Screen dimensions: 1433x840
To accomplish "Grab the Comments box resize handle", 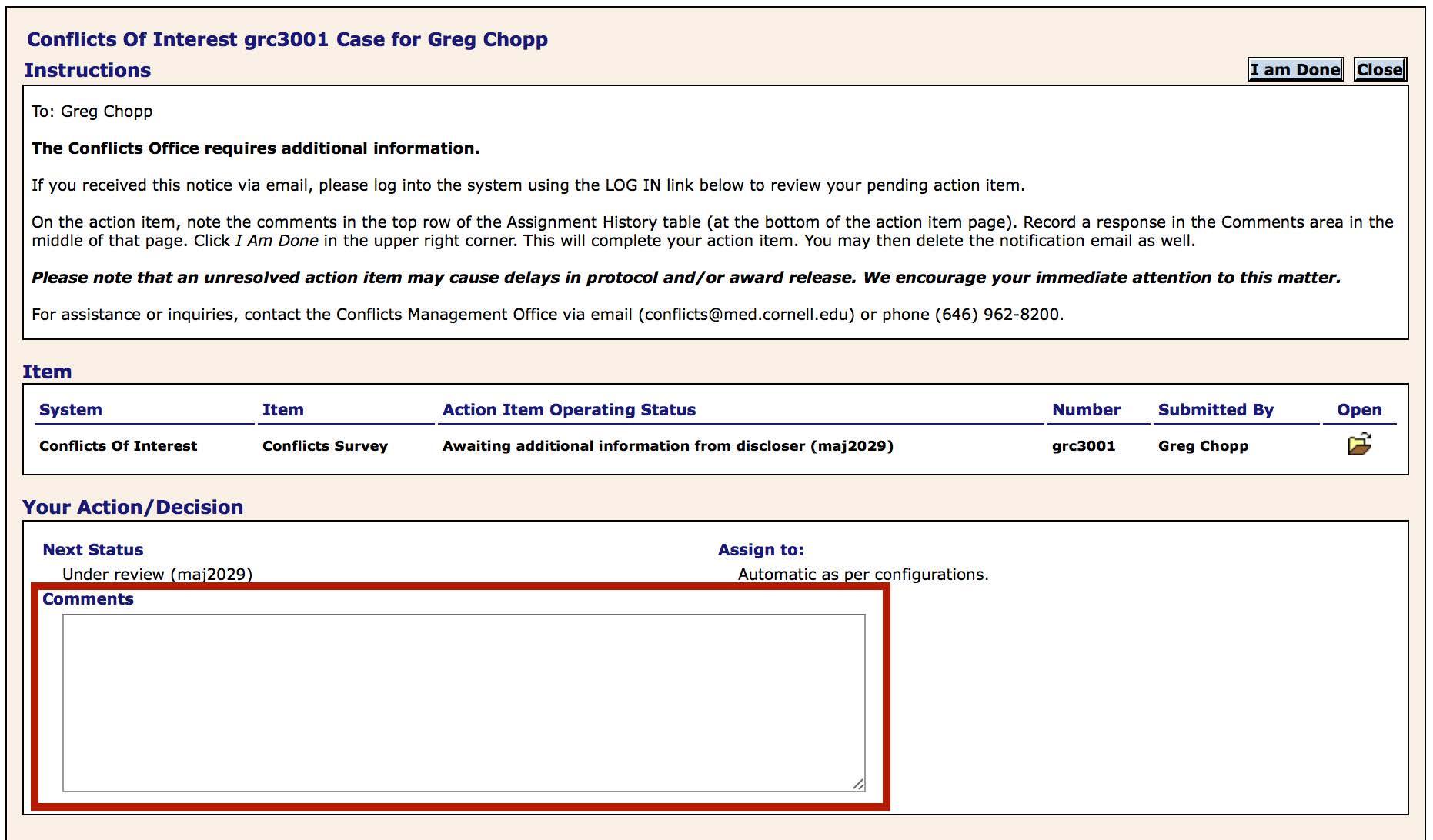I will tap(858, 784).
